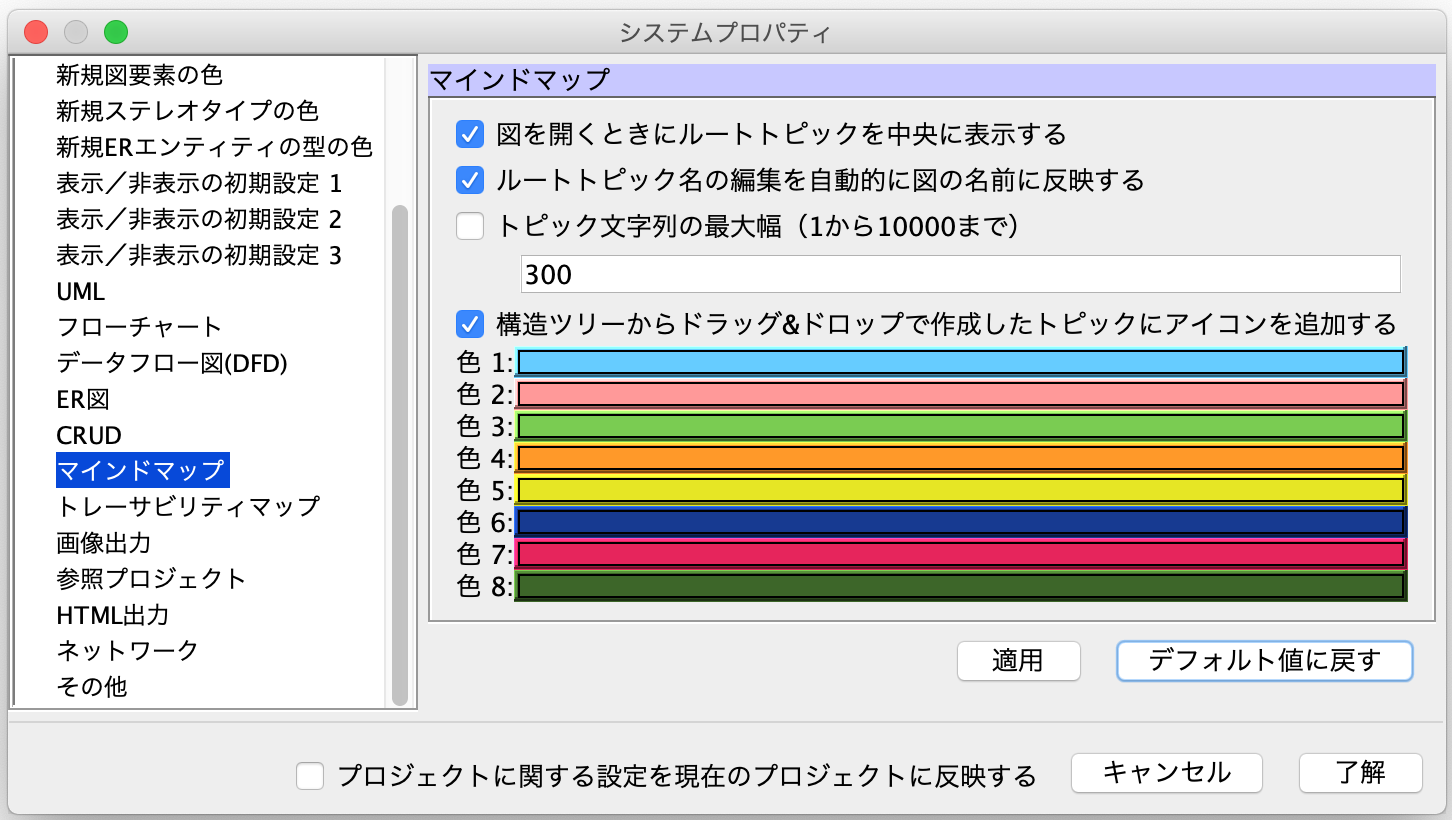1452x820 pixels.
Task: Open the ER図 settings category
Action: pos(83,399)
